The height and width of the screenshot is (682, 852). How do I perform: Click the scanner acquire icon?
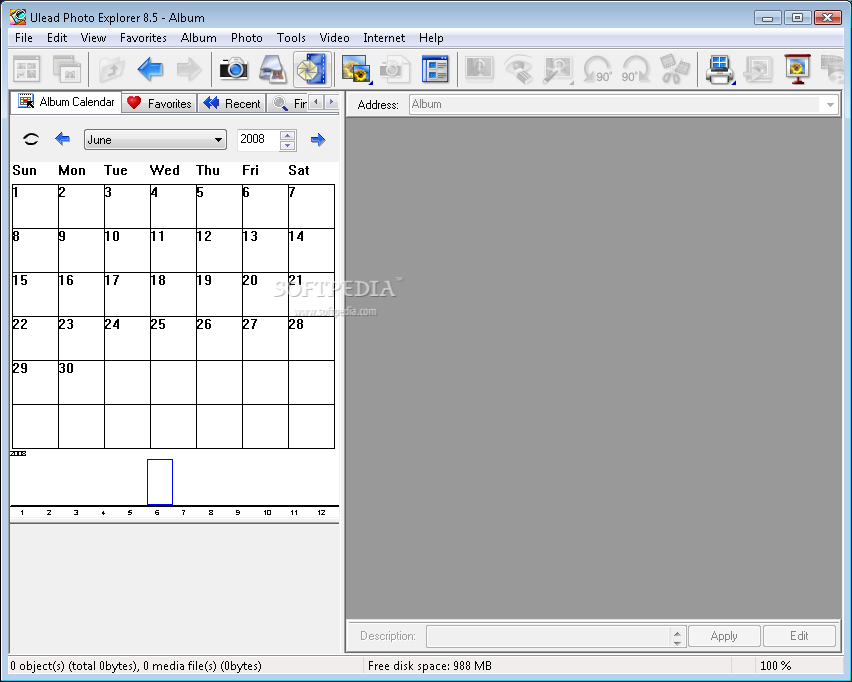(x=273, y=70)
